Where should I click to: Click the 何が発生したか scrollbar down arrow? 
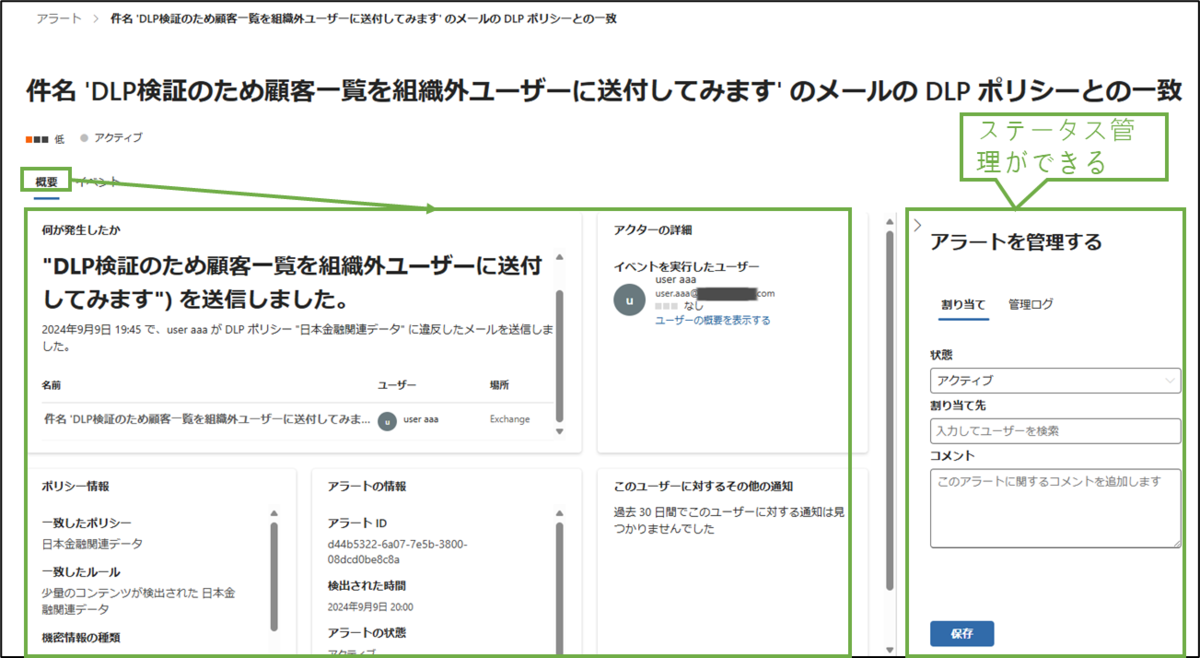559,431
